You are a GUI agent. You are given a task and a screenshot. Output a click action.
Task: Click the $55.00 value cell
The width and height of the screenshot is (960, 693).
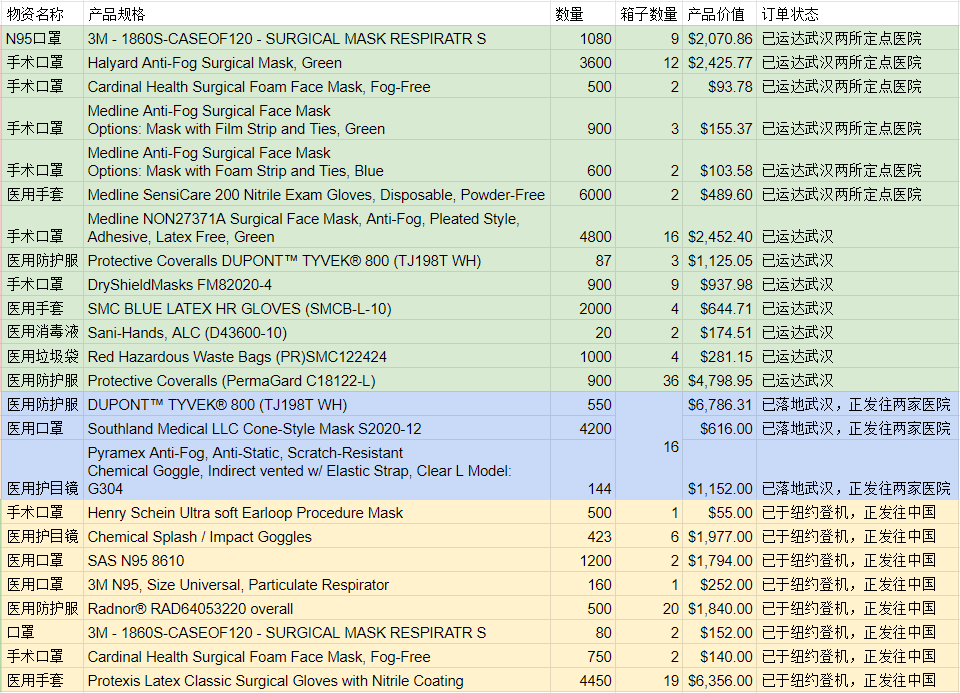coord(719,512)
